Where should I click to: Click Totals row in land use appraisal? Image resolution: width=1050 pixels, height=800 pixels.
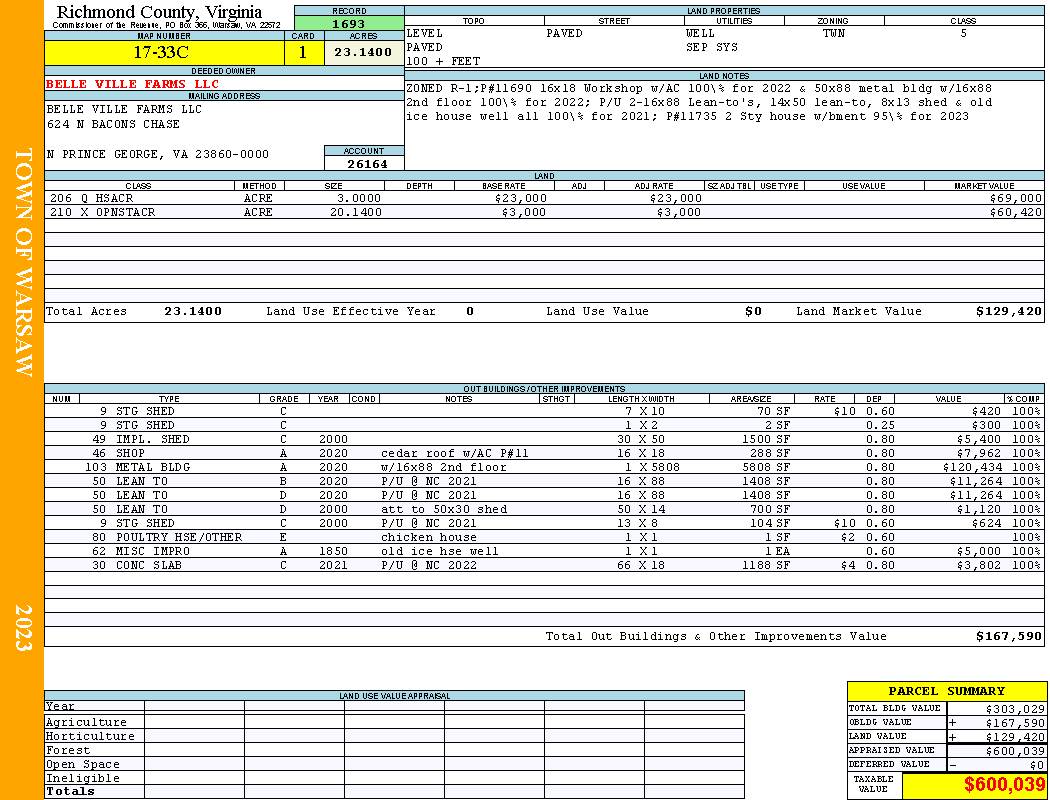394,791
